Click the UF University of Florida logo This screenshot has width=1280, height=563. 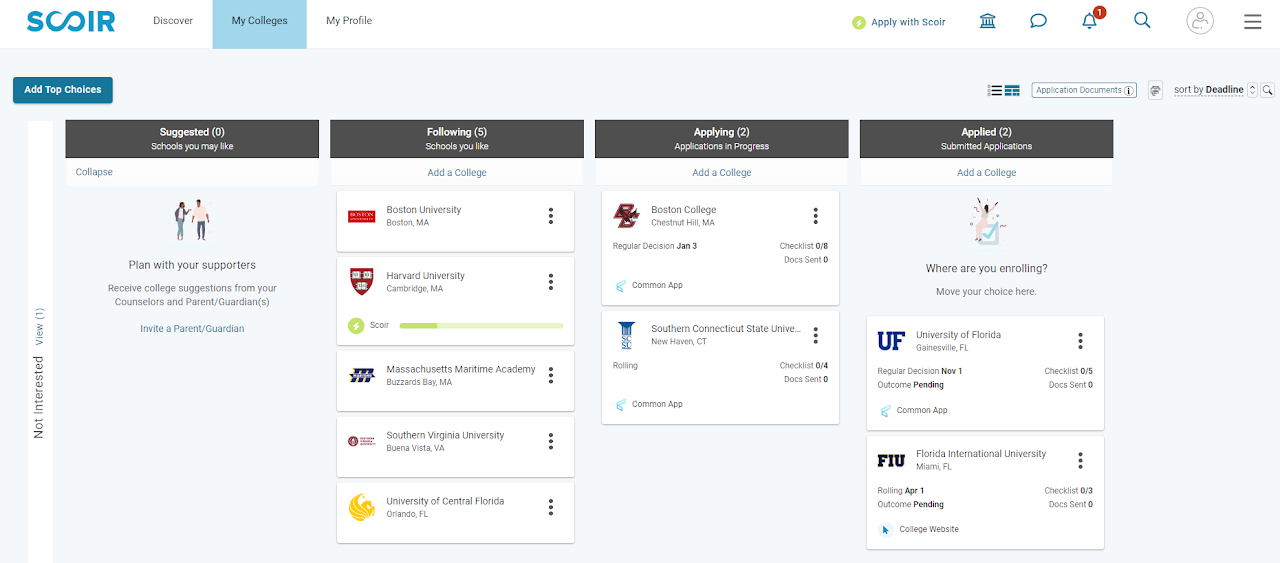891,341
